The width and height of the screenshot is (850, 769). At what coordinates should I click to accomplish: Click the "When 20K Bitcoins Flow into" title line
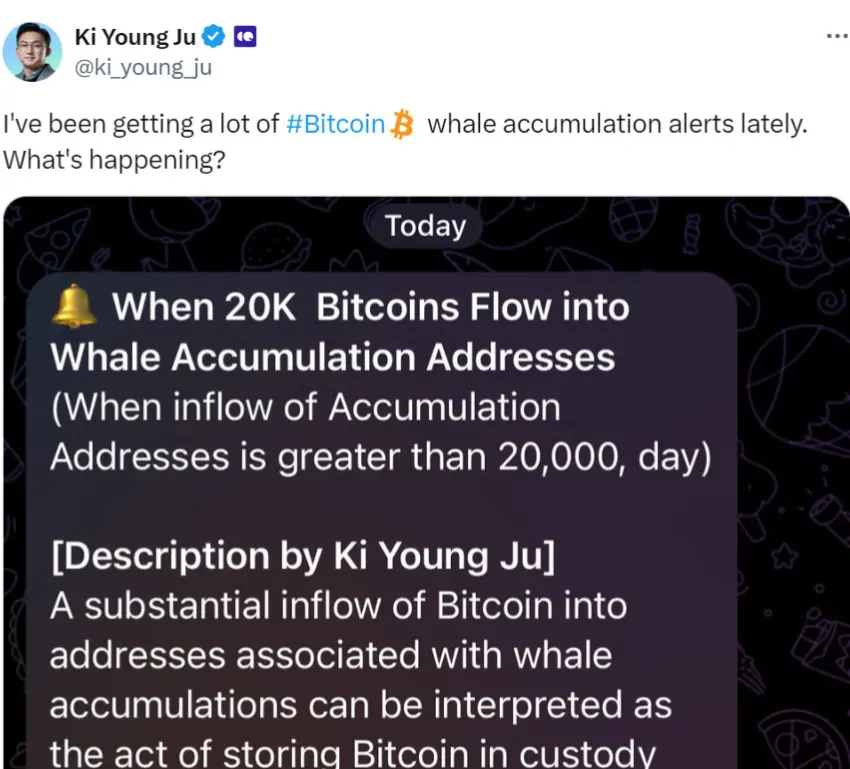point(370,306)
